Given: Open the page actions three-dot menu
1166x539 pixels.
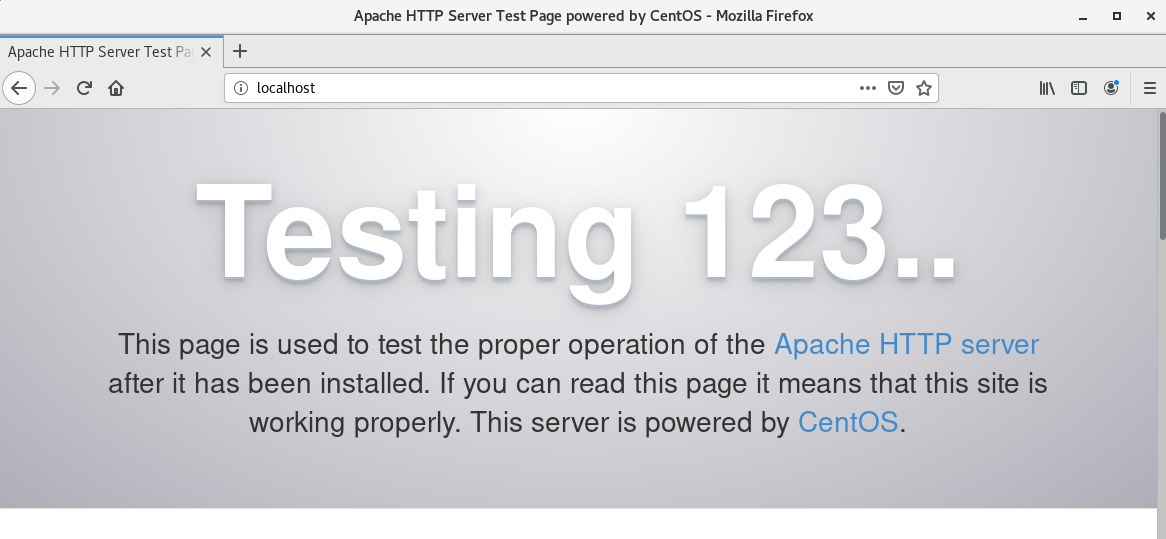Looking at the screenshot, I should [x=867, y=88].
